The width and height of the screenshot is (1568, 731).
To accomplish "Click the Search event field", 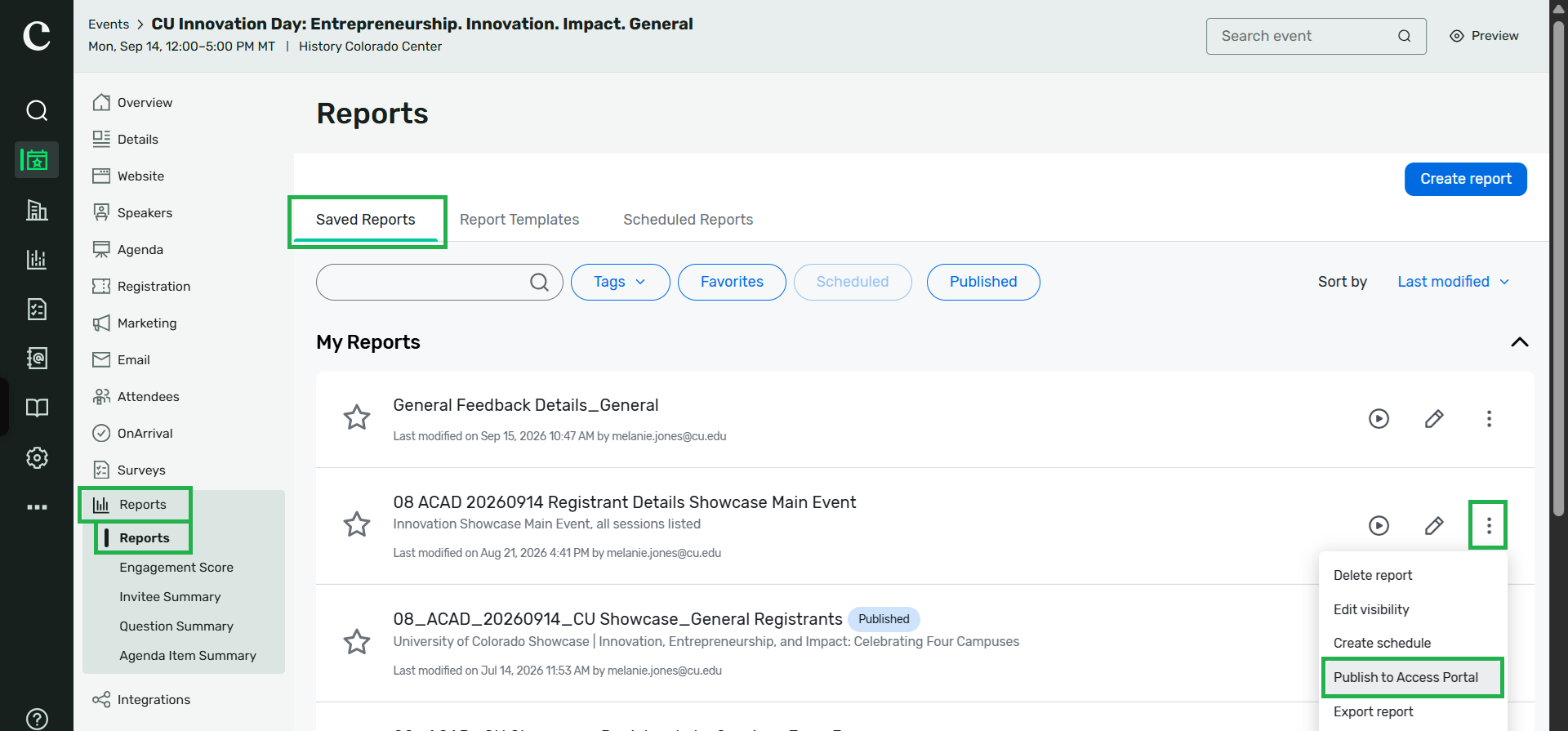I will [x=1316, y=36].
